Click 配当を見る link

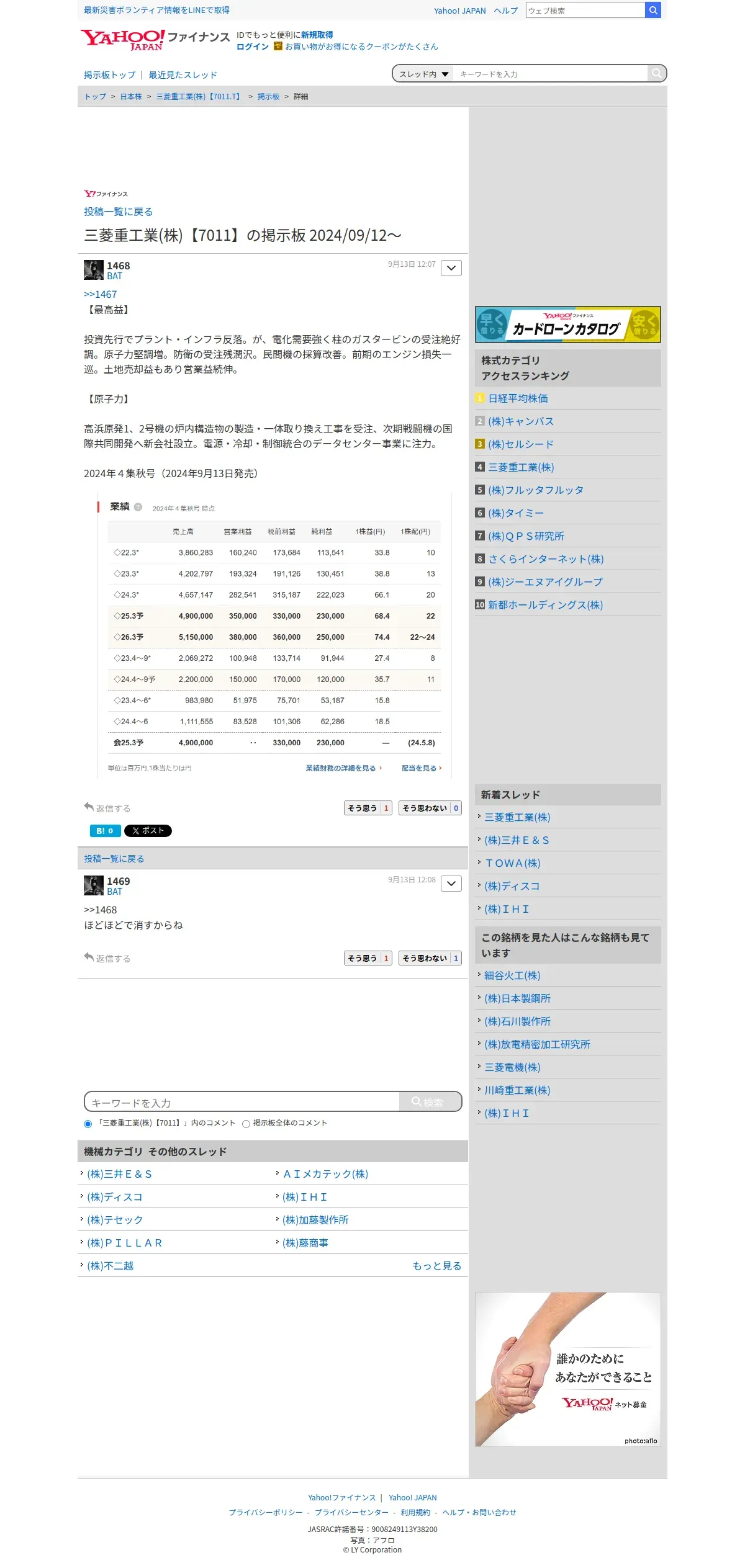pos(422,768)
